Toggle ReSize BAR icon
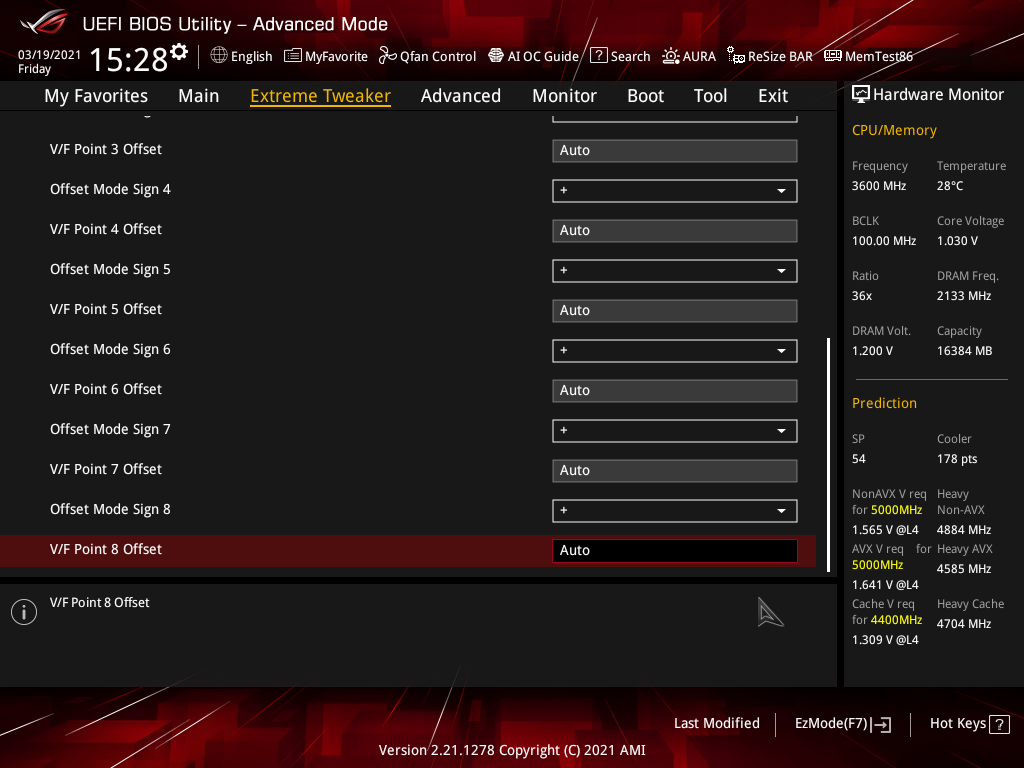Viewport: 1024px width, 768px height. click(736, 56)
